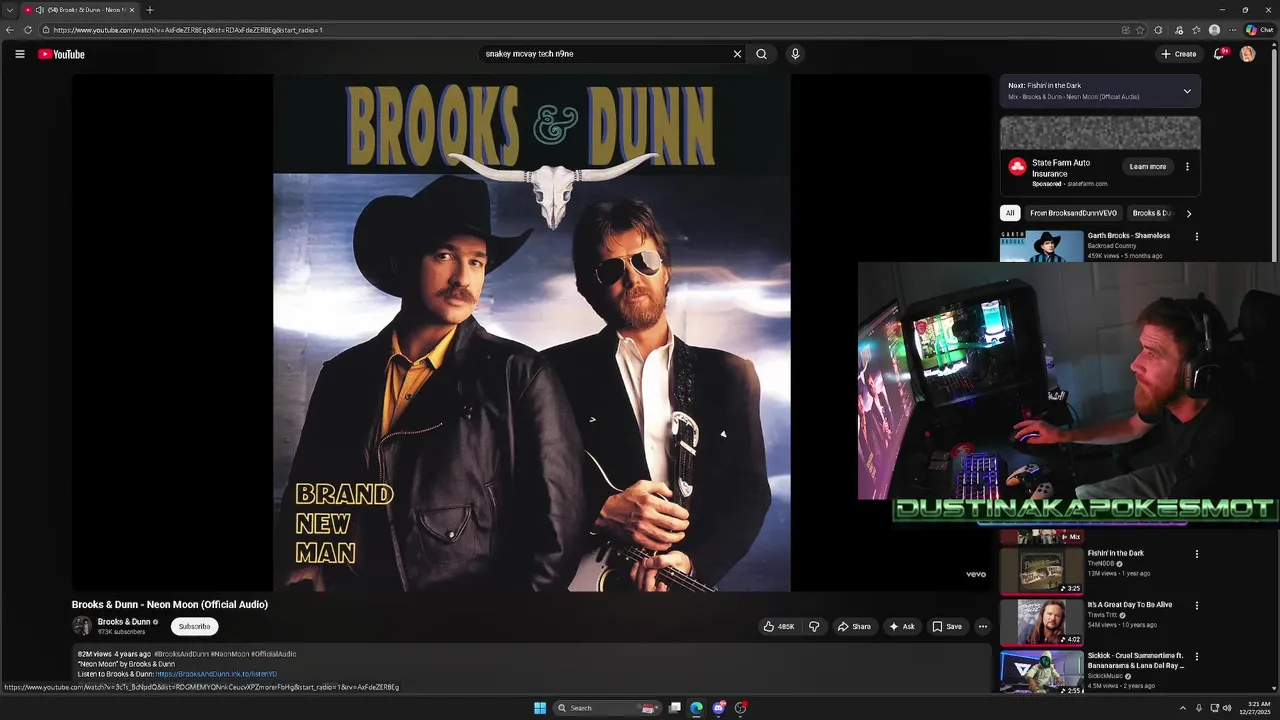Click the Brooks & Dunn channel avatar
Image resolution: width=1280 pixels, height=720 pixels.
pyautogui.click(x=82, y=626)
